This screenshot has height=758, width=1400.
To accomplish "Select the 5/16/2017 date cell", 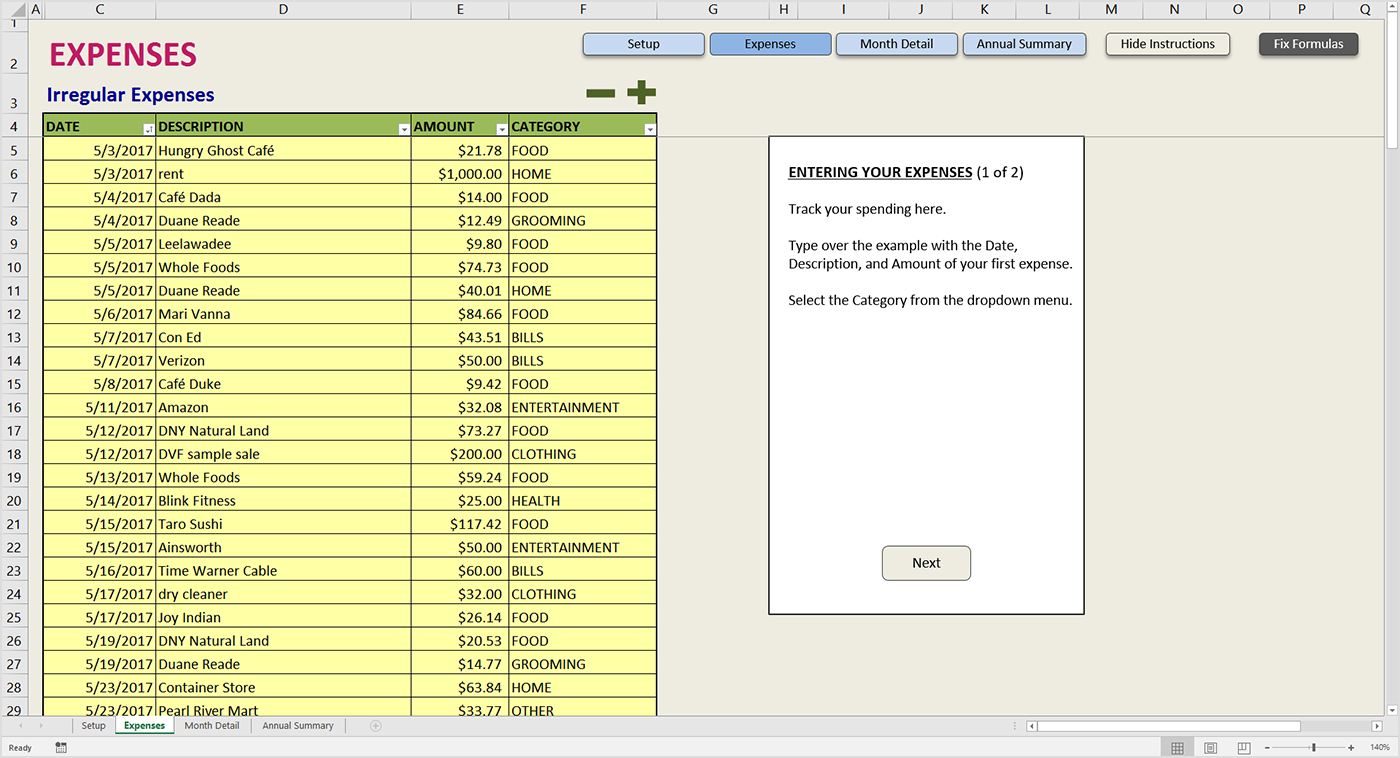I will (x=99, y=570).
